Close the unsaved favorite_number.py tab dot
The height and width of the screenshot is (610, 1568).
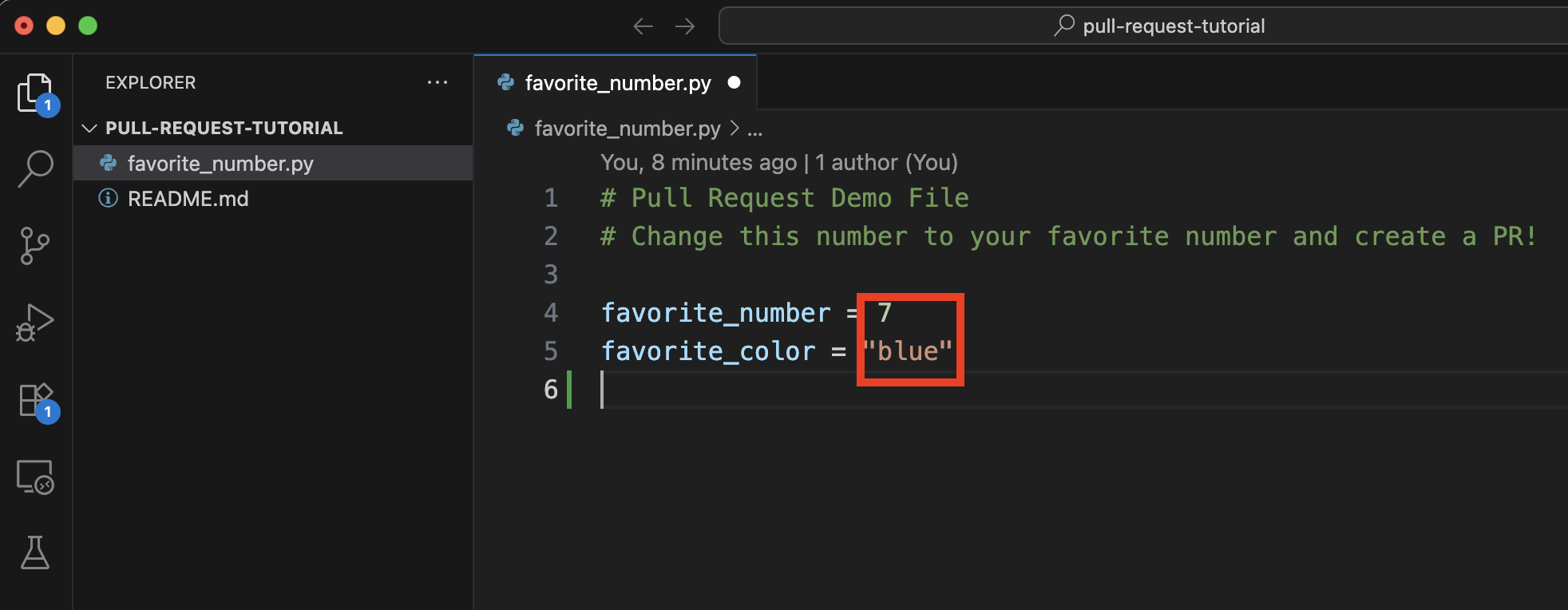point(735,82)
